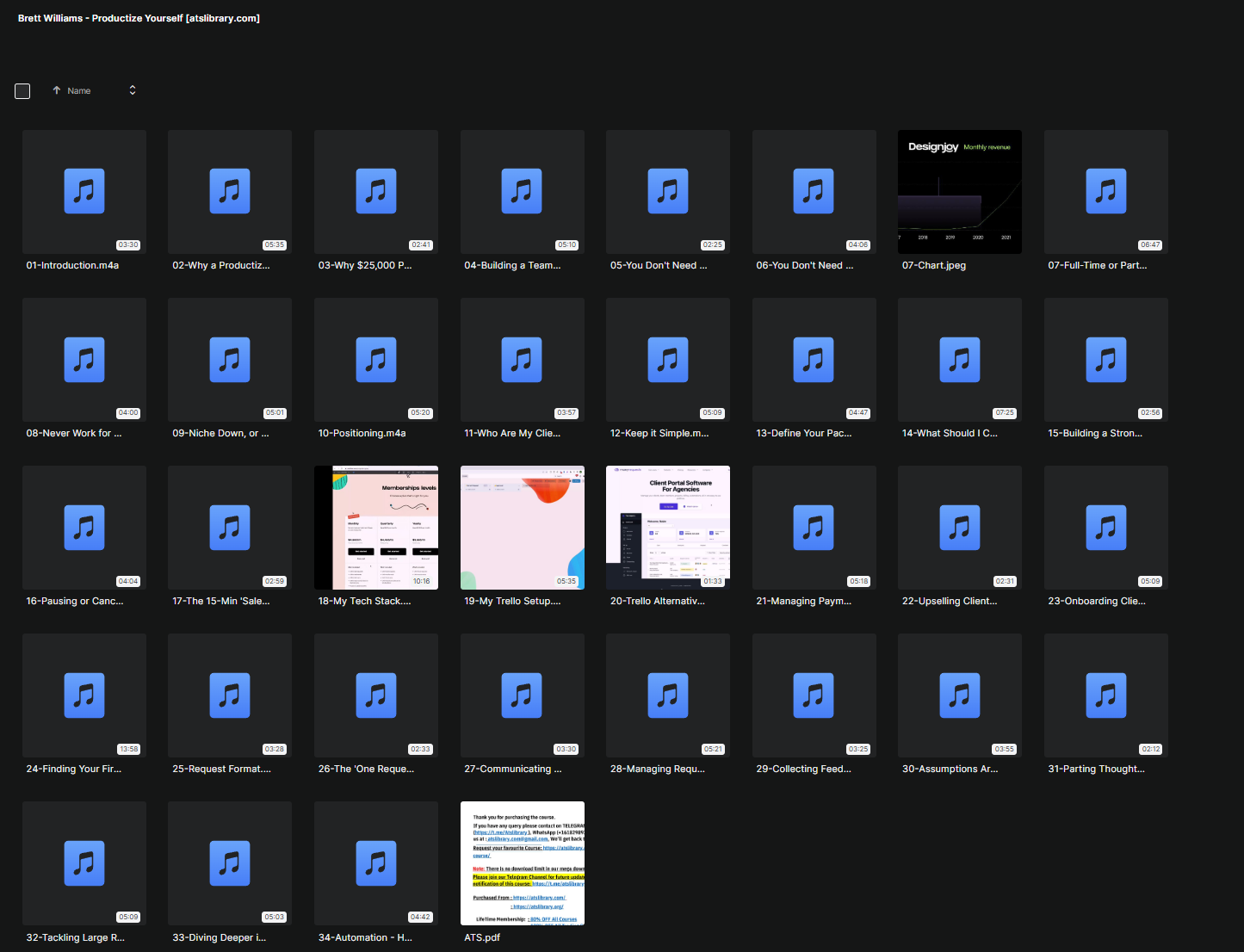This screenshot has width=1244, height=952.
Task: Select the 02-Why a Productiz audio icon
Action: tap(230, 191)
